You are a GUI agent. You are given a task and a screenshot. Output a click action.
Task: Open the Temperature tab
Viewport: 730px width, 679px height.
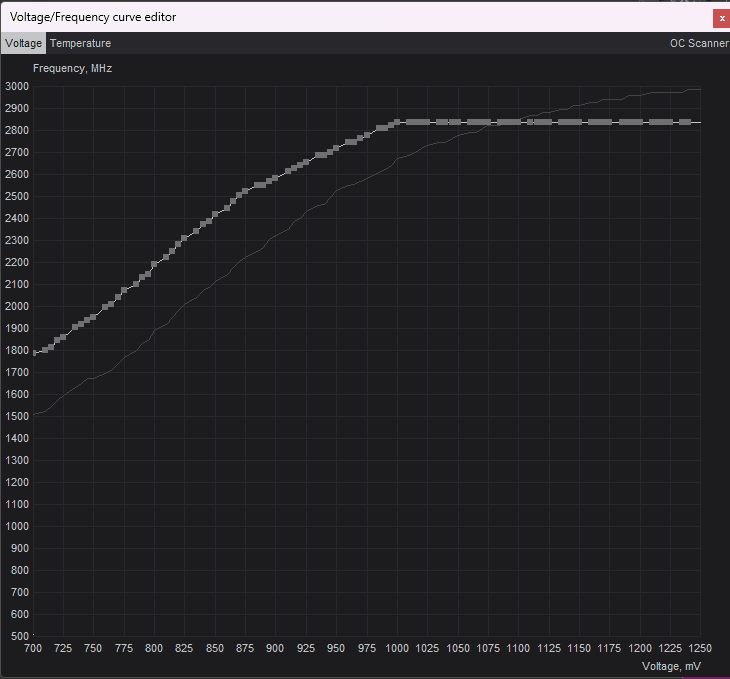tap(81, 43)
